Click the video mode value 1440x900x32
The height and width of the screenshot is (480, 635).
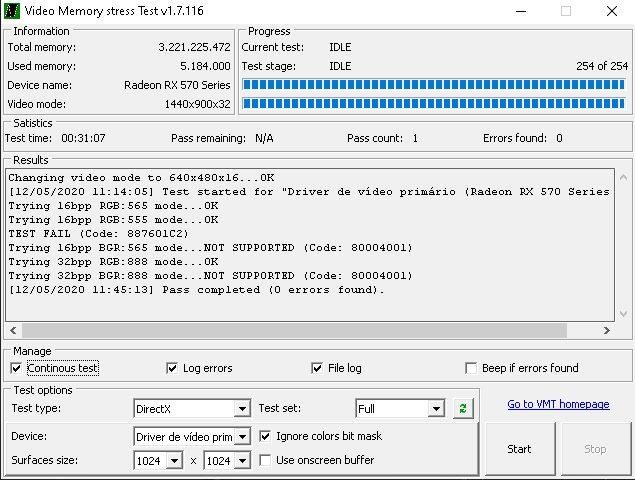pos(198,104)
